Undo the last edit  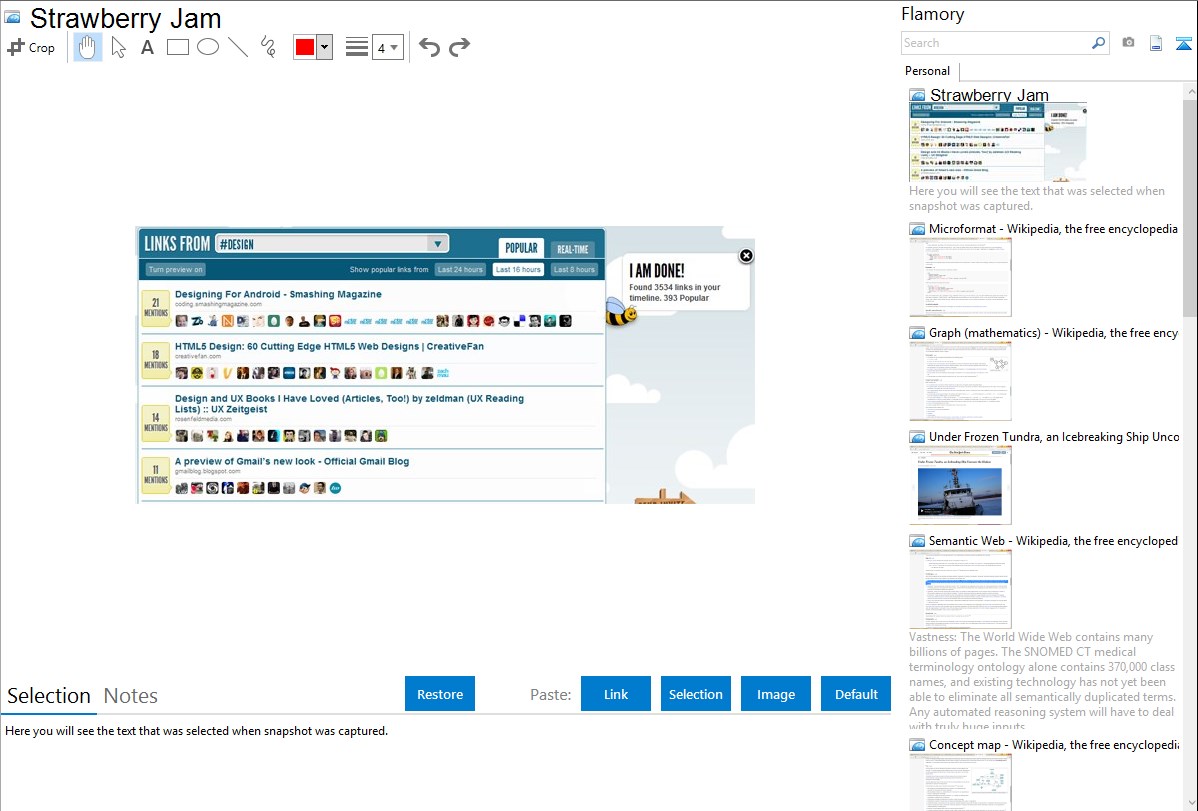429,47
